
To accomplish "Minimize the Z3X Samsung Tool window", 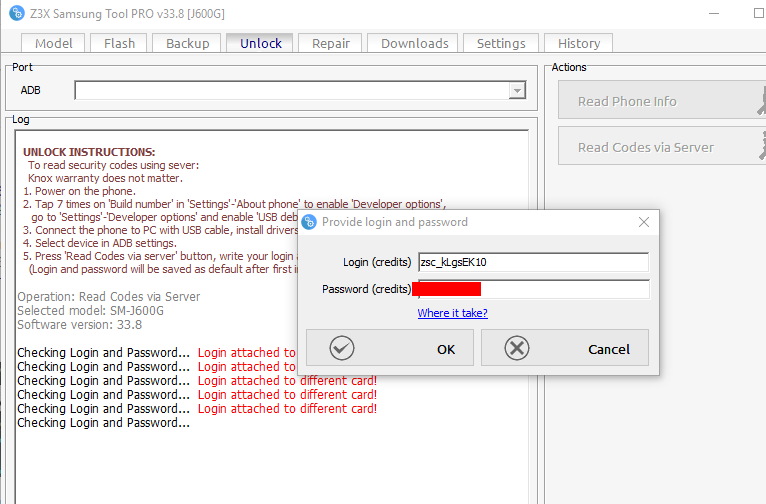I will (714, 13).
